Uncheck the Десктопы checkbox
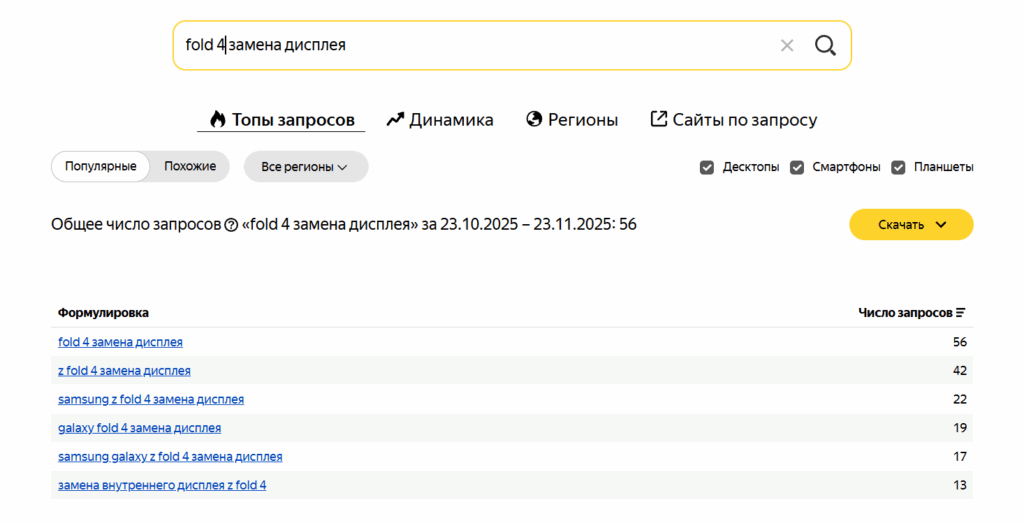1024x523 pixels. (707, 167)
